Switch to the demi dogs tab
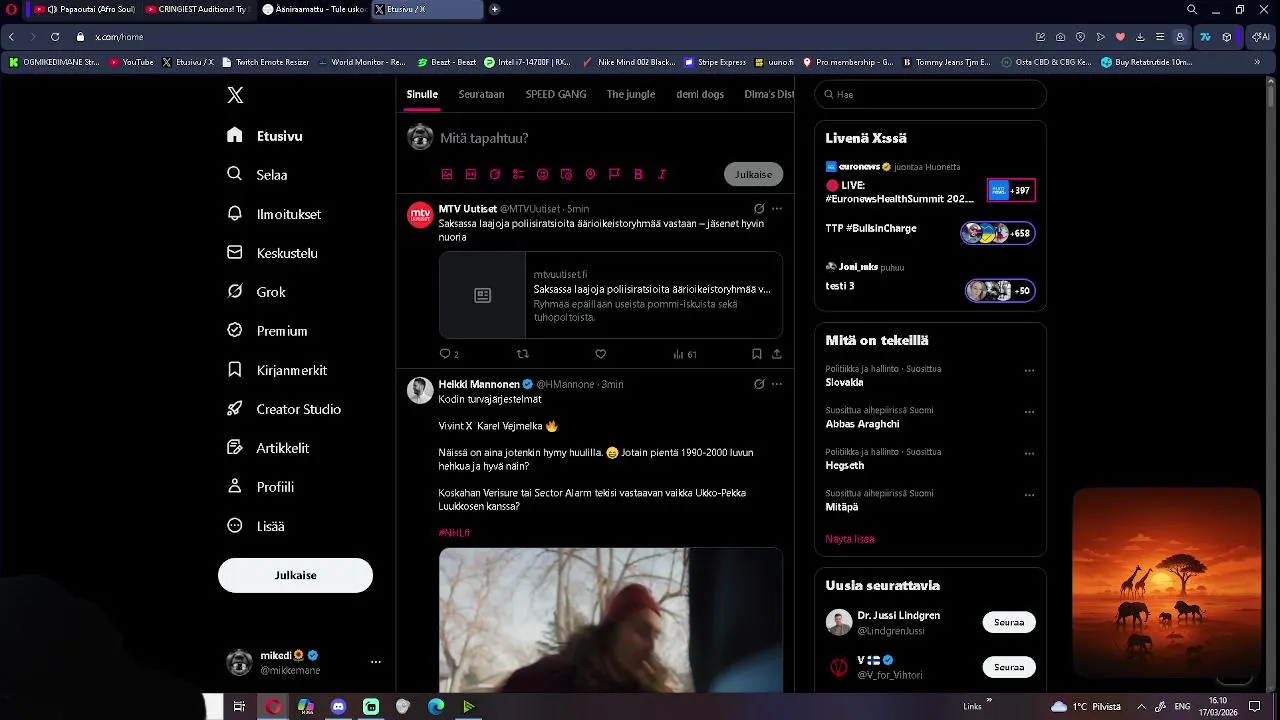The image size is (1280, 720). click(700, 94)
